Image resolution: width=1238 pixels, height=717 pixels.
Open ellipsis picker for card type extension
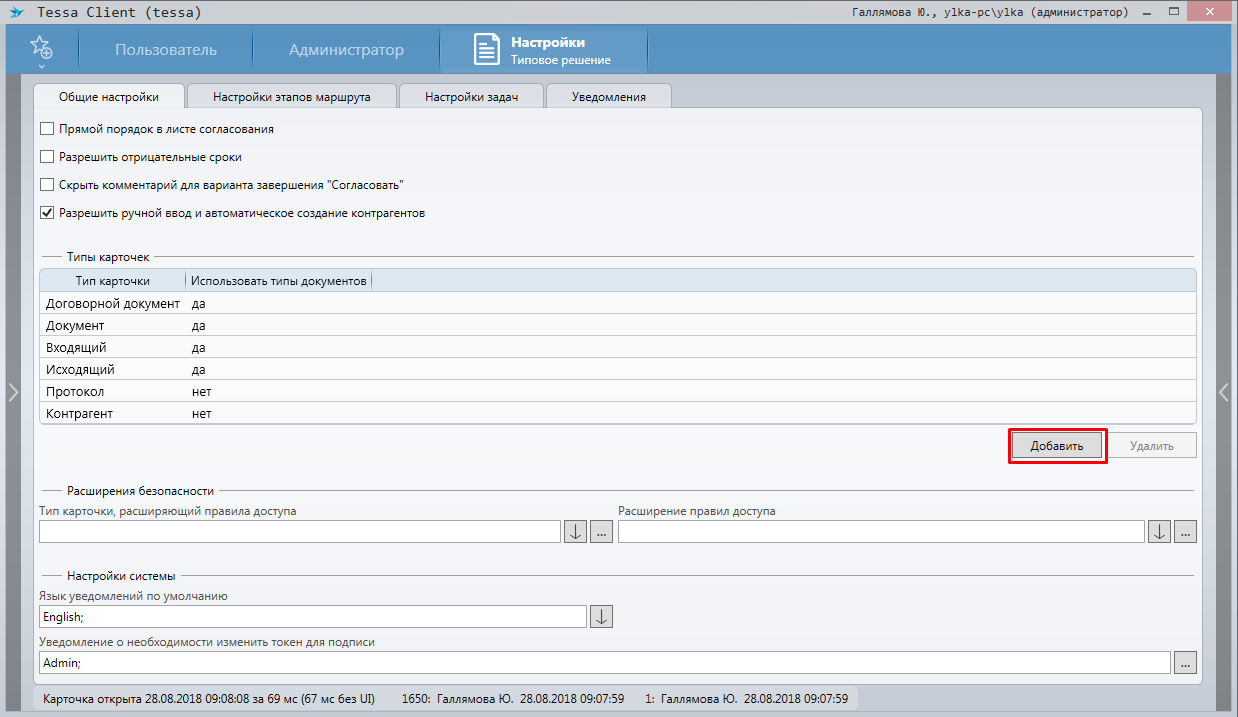pos(601,532)
